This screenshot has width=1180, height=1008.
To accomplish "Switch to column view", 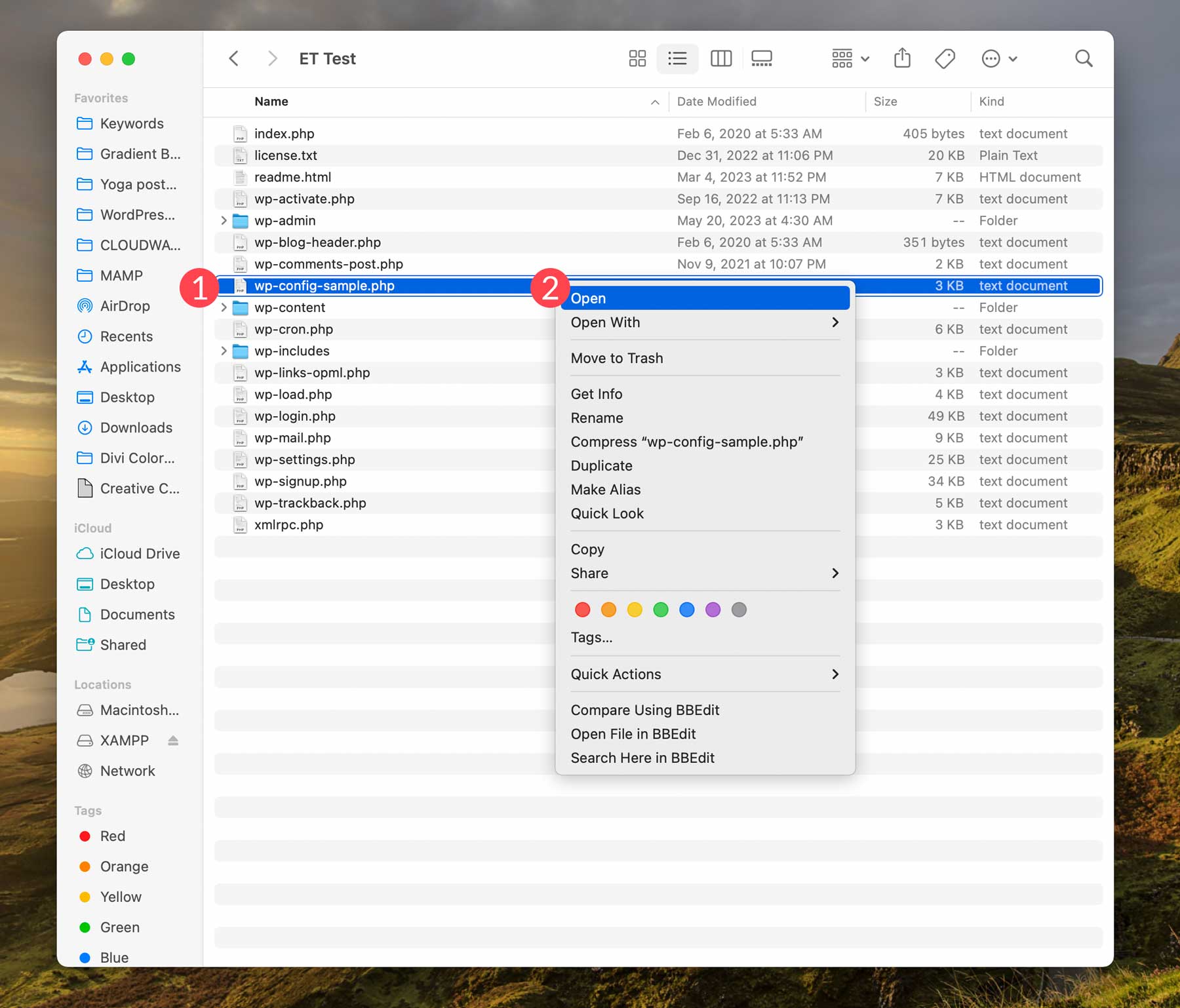I will (720, 58).
